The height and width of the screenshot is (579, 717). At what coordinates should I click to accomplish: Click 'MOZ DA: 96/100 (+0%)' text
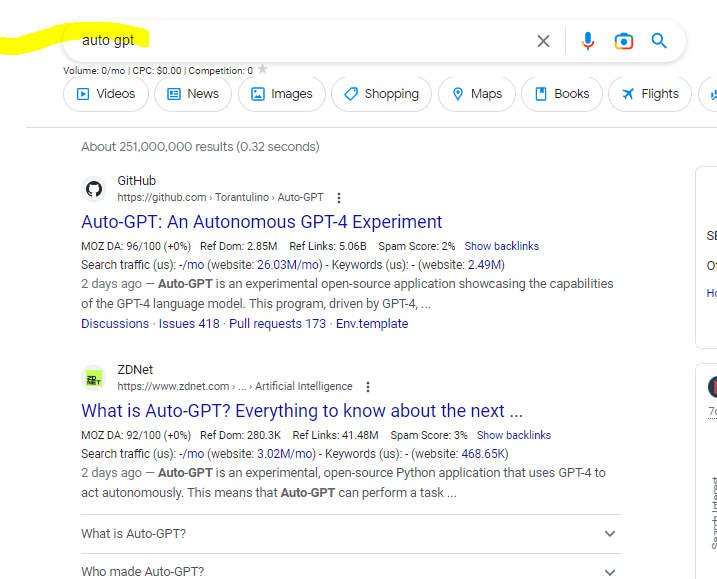(x=136, y=246)
